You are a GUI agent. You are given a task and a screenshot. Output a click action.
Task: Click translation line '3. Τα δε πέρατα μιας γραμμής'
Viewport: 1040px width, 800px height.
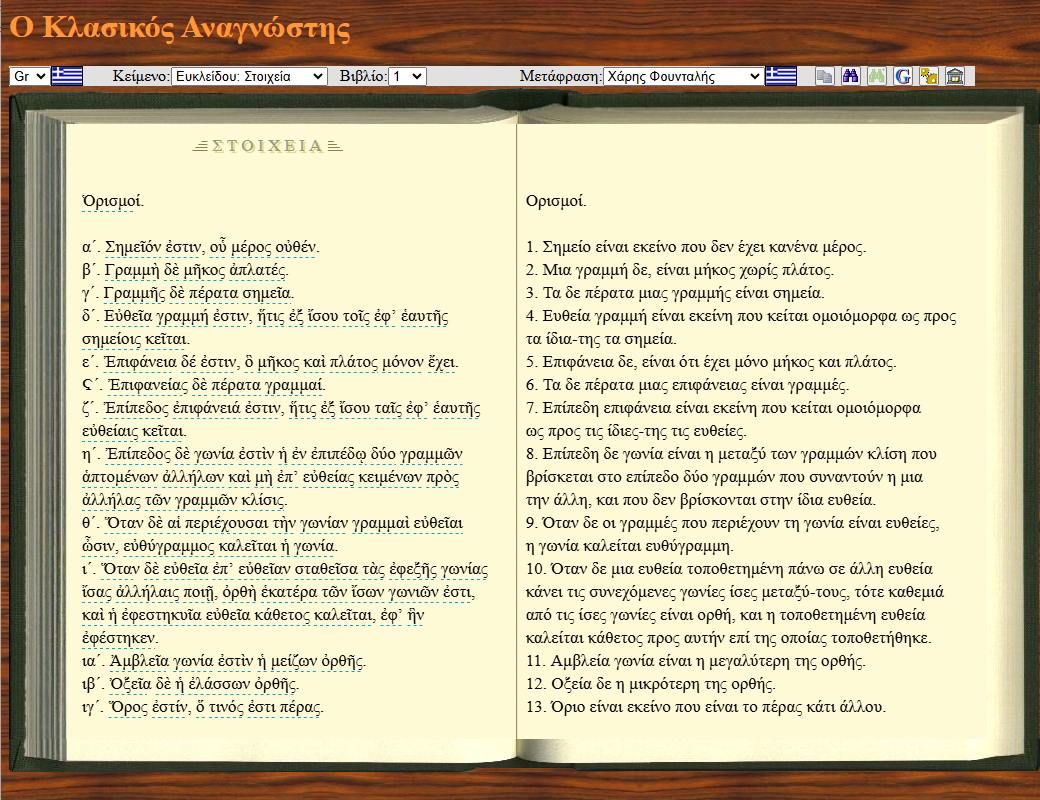point(675,293)
